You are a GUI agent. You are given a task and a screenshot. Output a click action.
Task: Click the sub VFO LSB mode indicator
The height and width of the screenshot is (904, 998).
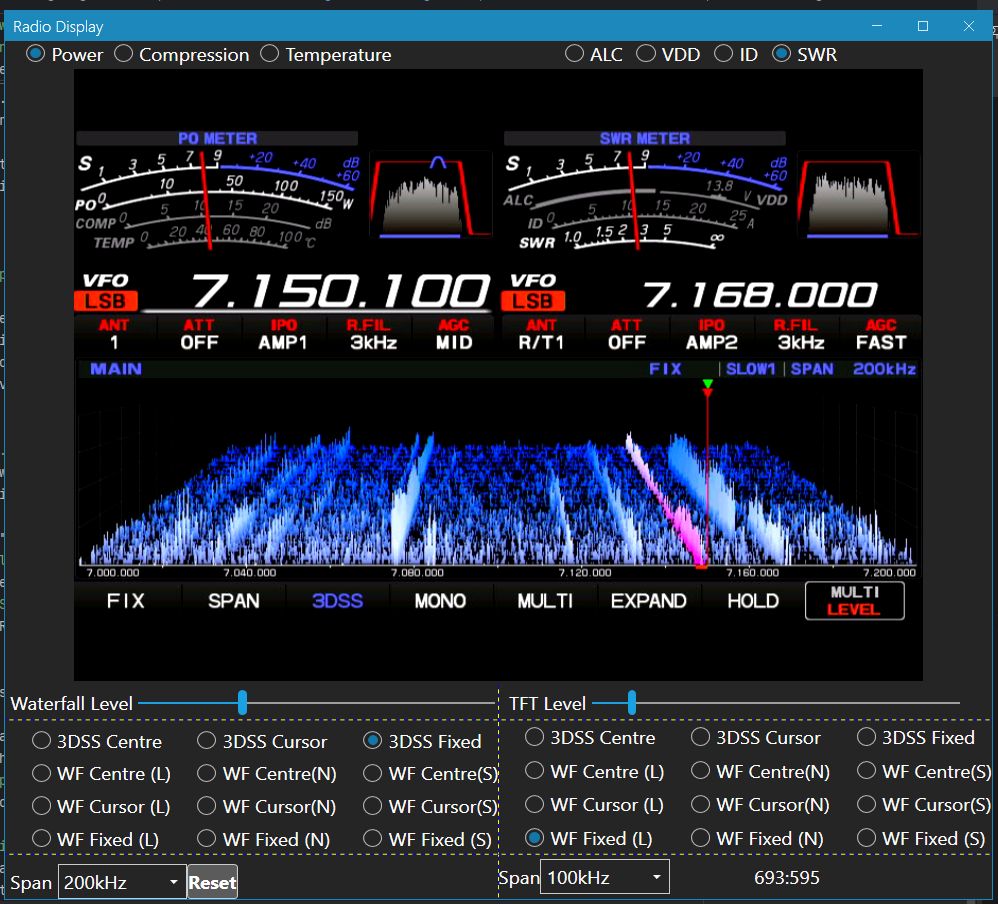(x=533, y=300)
